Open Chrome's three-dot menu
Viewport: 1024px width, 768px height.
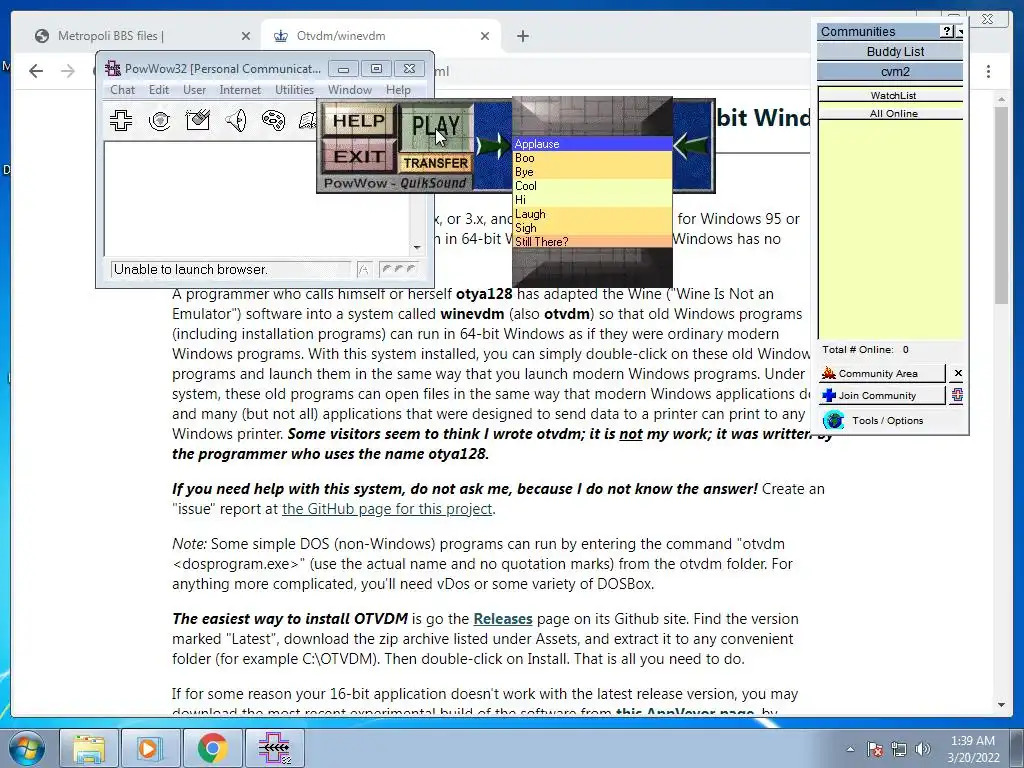(988, 71)
